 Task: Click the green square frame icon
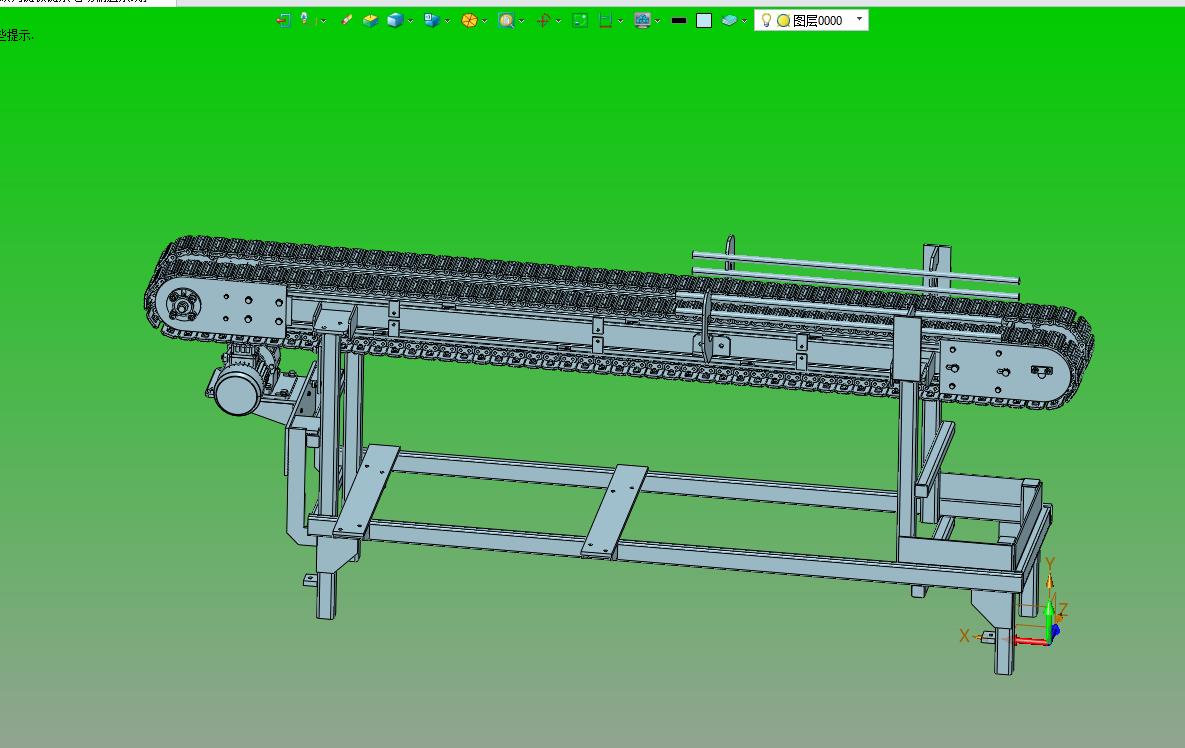[580, 20]
